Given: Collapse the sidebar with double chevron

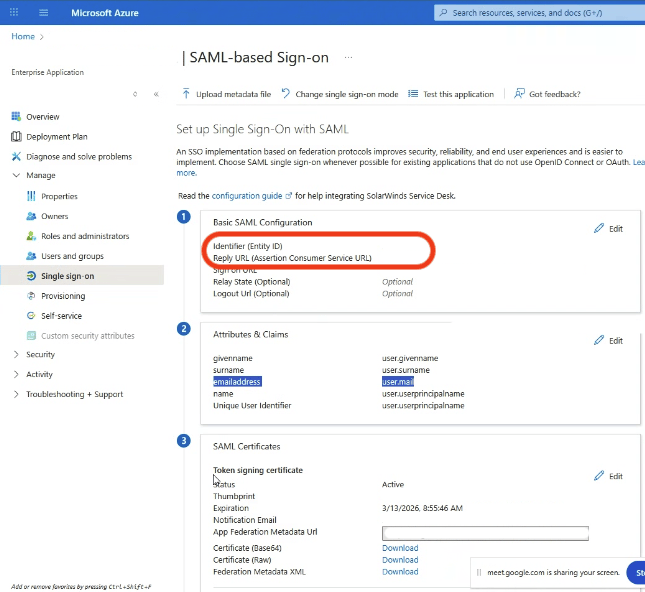Looking at the screenshot, I should (156, 94).
